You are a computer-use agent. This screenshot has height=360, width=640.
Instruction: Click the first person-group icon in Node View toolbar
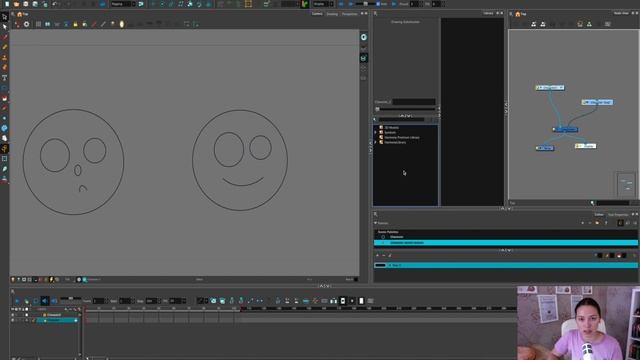(533, 24)
